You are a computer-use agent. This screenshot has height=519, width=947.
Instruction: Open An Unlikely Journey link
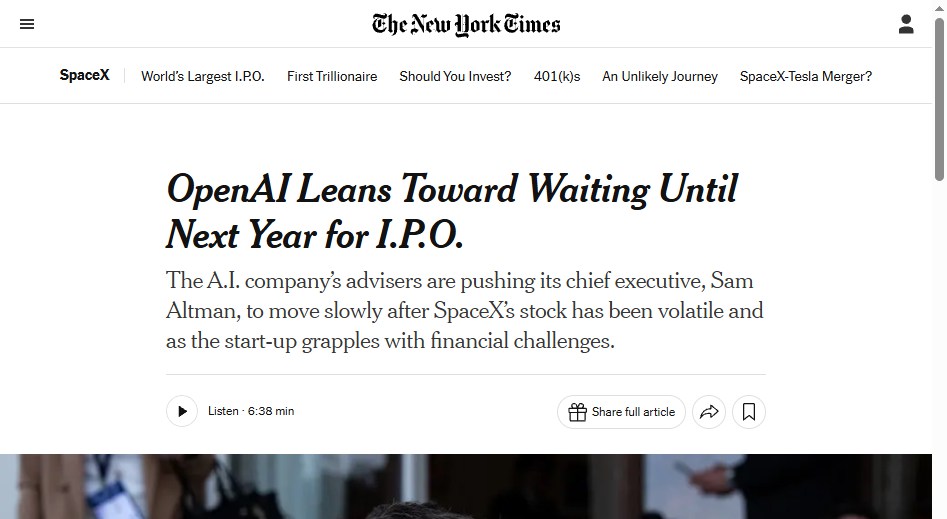pyautogui.click(x=660, y=76)
